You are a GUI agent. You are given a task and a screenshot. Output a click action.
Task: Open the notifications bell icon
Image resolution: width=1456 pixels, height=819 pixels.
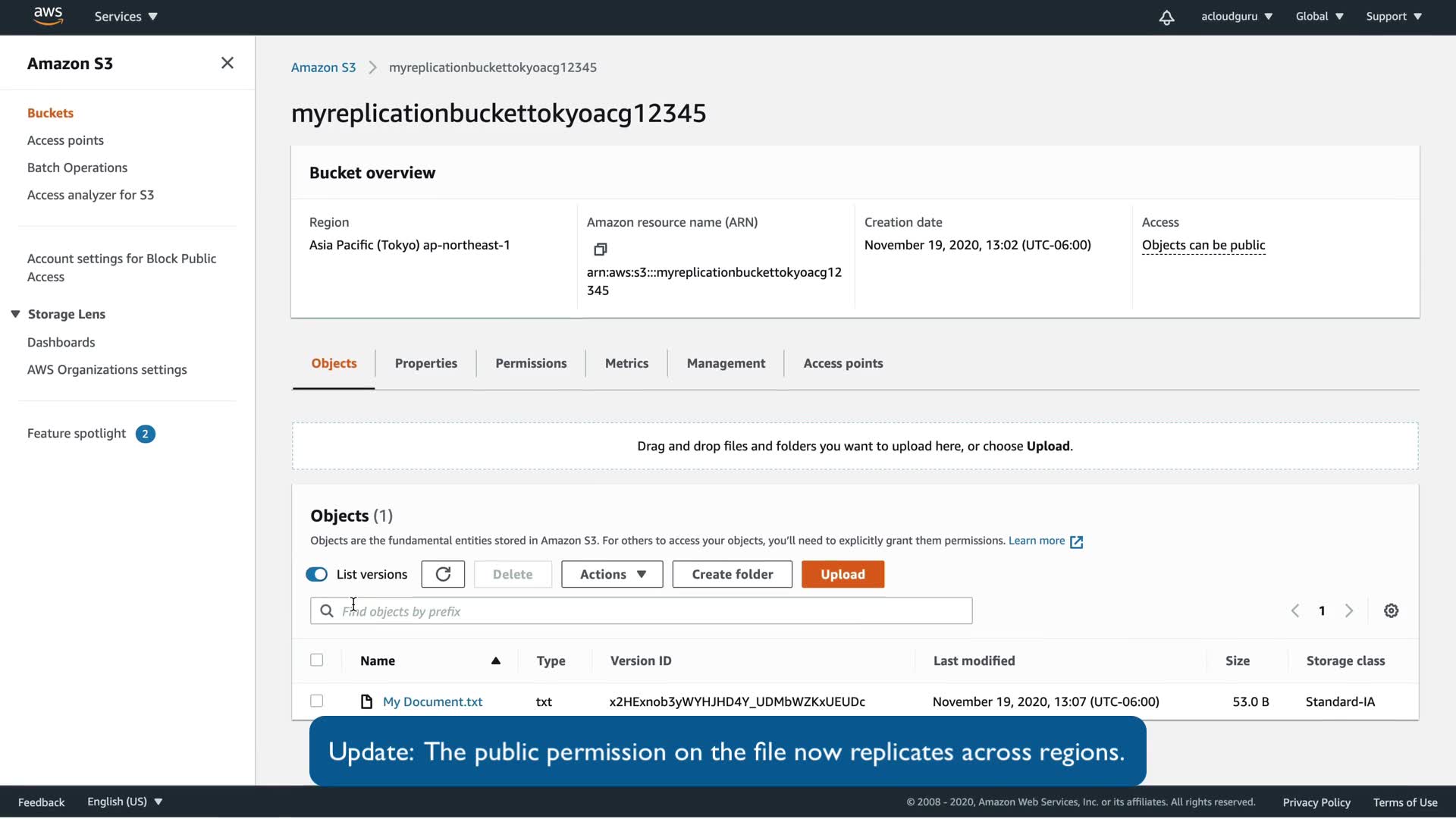pyautogui.click(x=1166, y=17)
